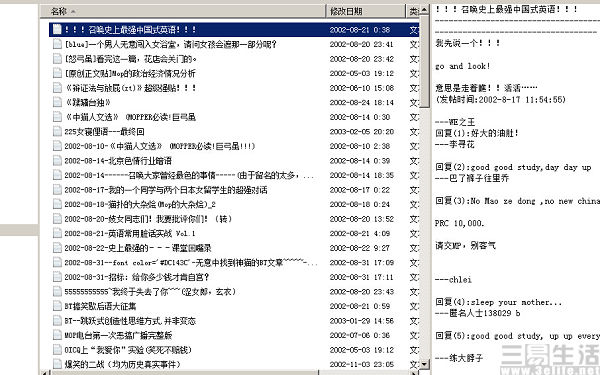
Task: Select file 2002-08-20-妓女同志们!我要批评你们!(转)
Action: point(148,218)
